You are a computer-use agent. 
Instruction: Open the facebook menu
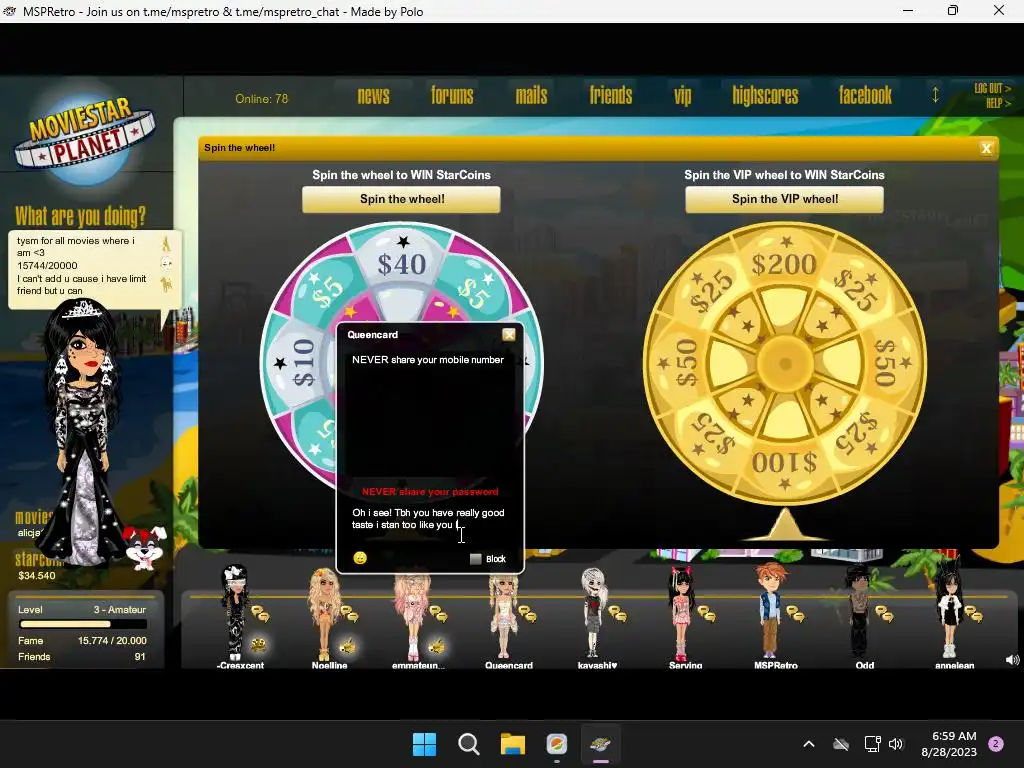[x=865, y=96]
